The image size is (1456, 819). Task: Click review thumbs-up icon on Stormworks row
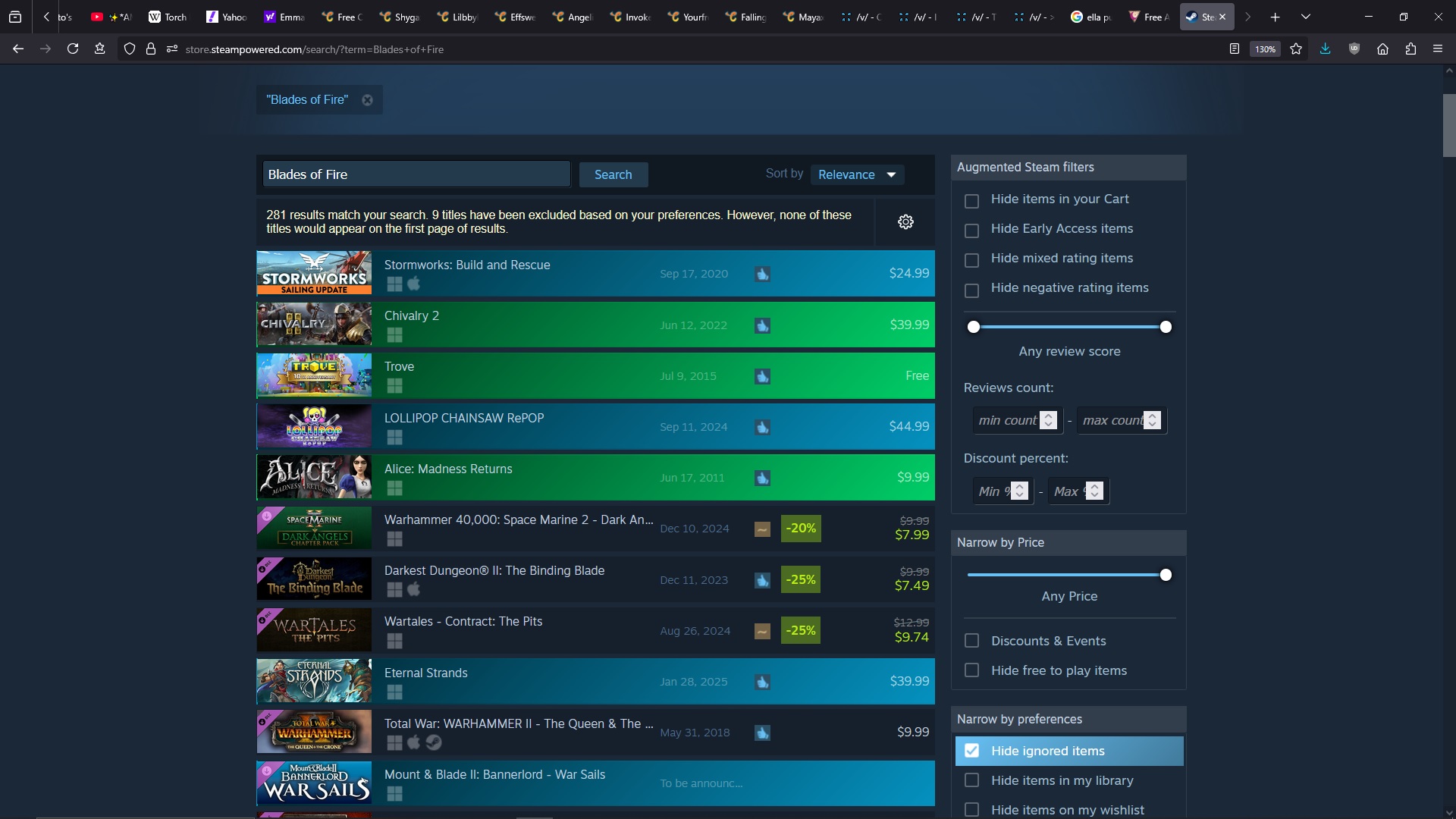tap(762, 274)
